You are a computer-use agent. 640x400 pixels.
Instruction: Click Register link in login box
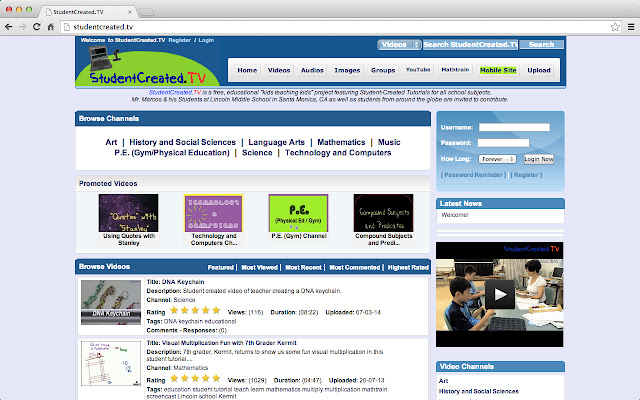[526, 175]
